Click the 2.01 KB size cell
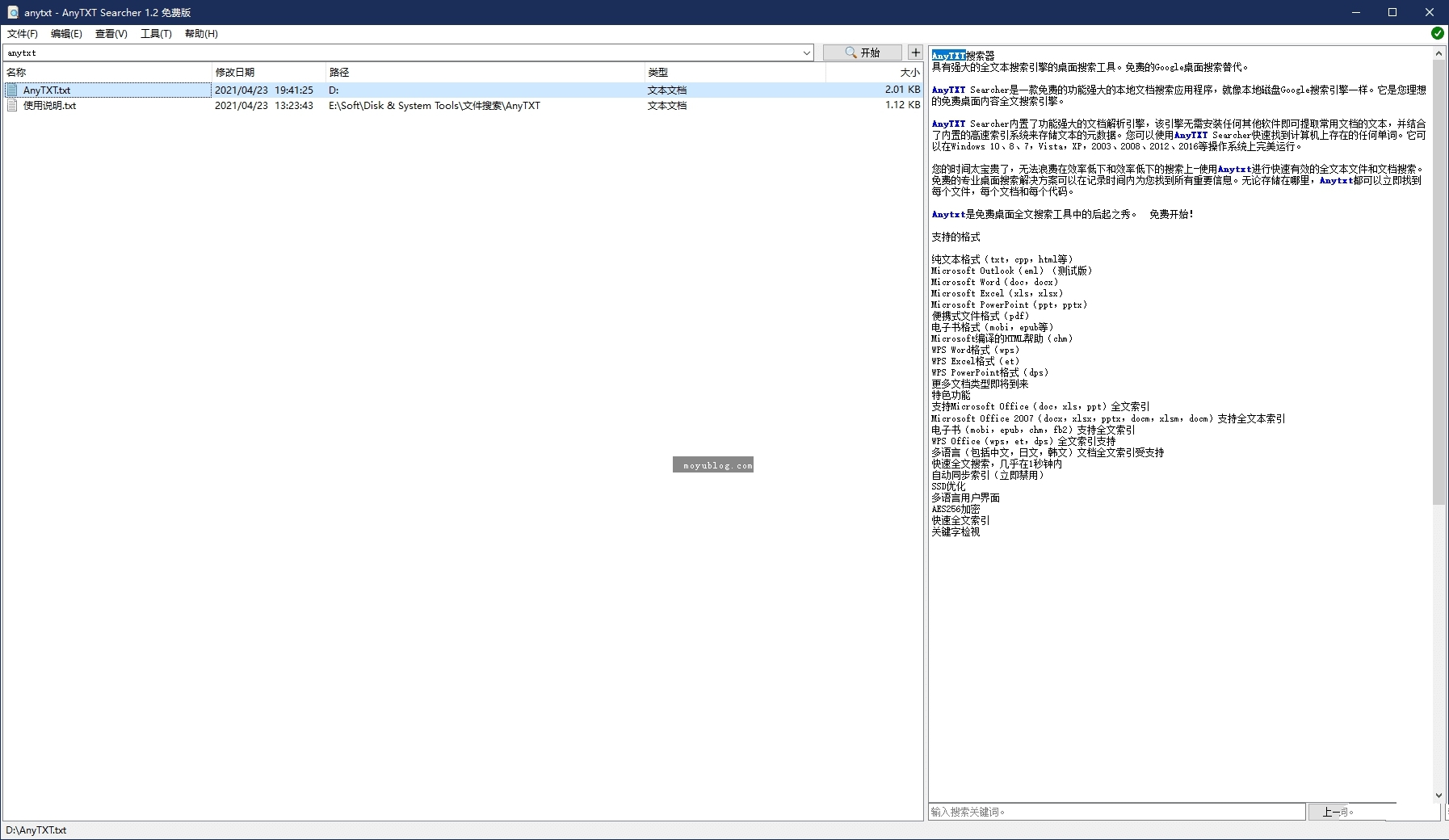1449x840 pixels. click(902, 90)
